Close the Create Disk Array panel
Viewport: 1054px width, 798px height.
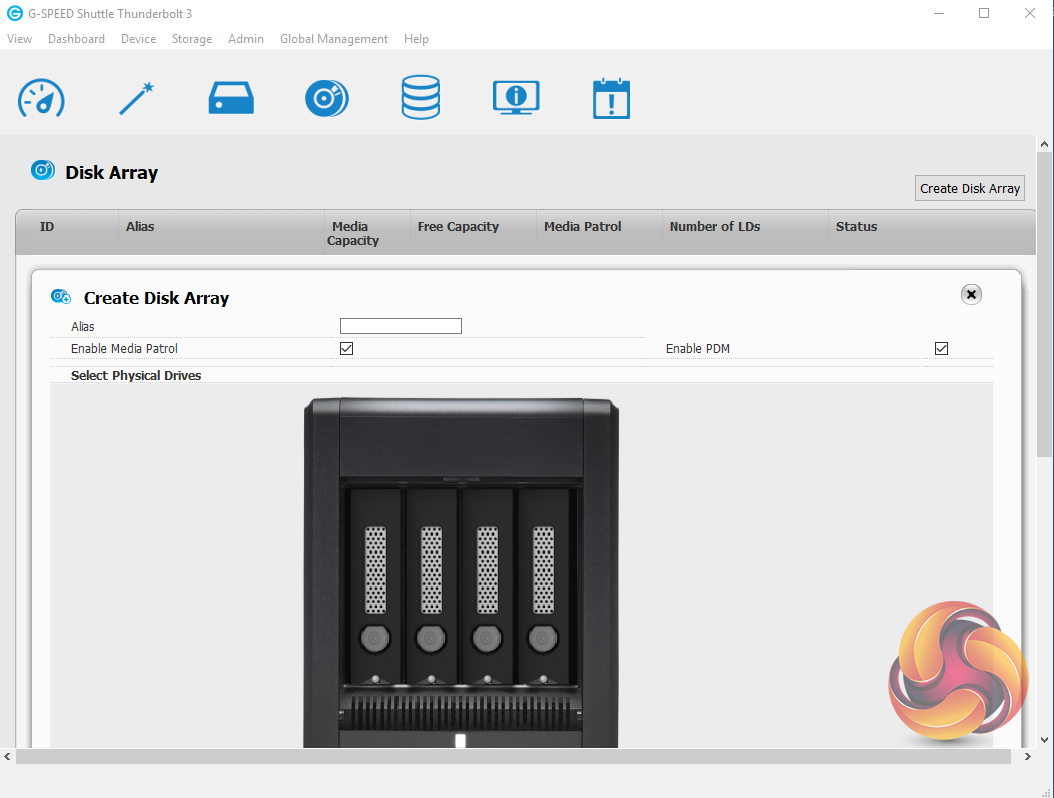pos(971,294)
